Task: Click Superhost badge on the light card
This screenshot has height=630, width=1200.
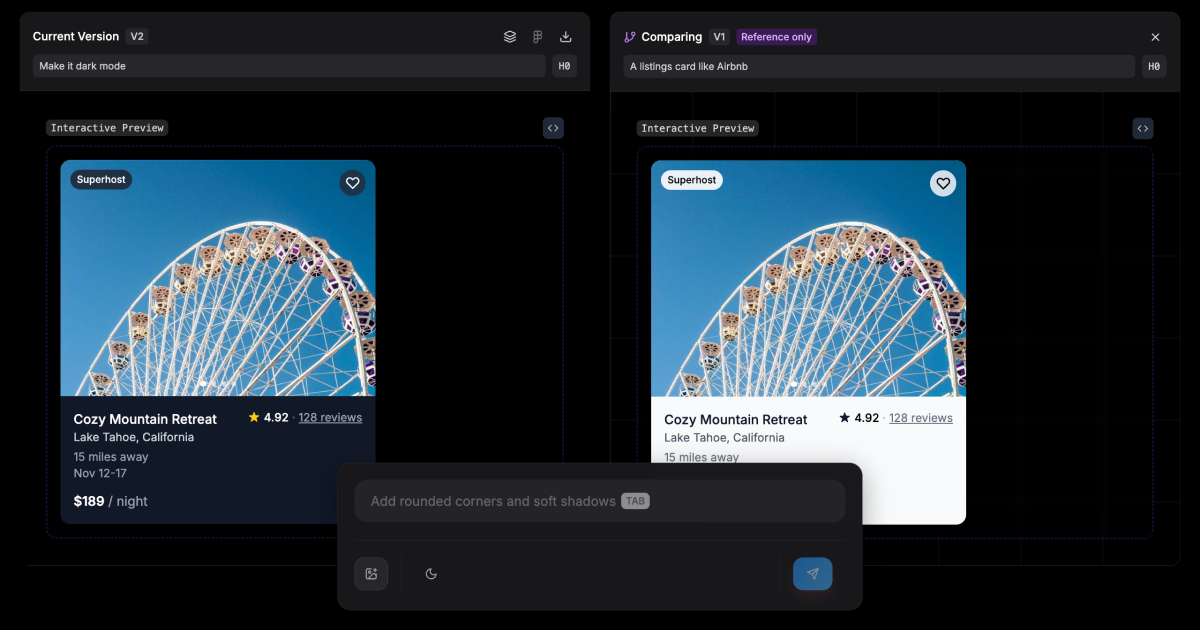Action: coord(692,180)
